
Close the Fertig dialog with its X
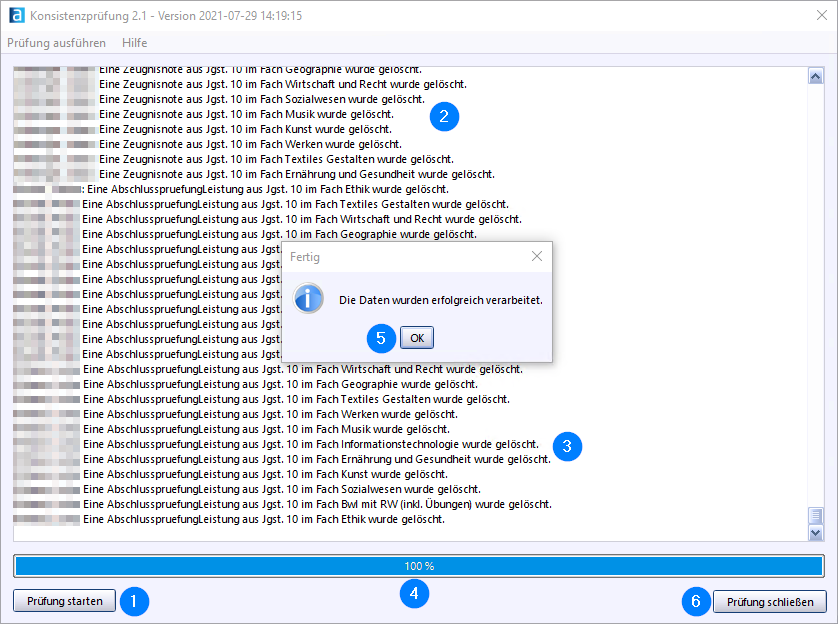tap(537, 256)
